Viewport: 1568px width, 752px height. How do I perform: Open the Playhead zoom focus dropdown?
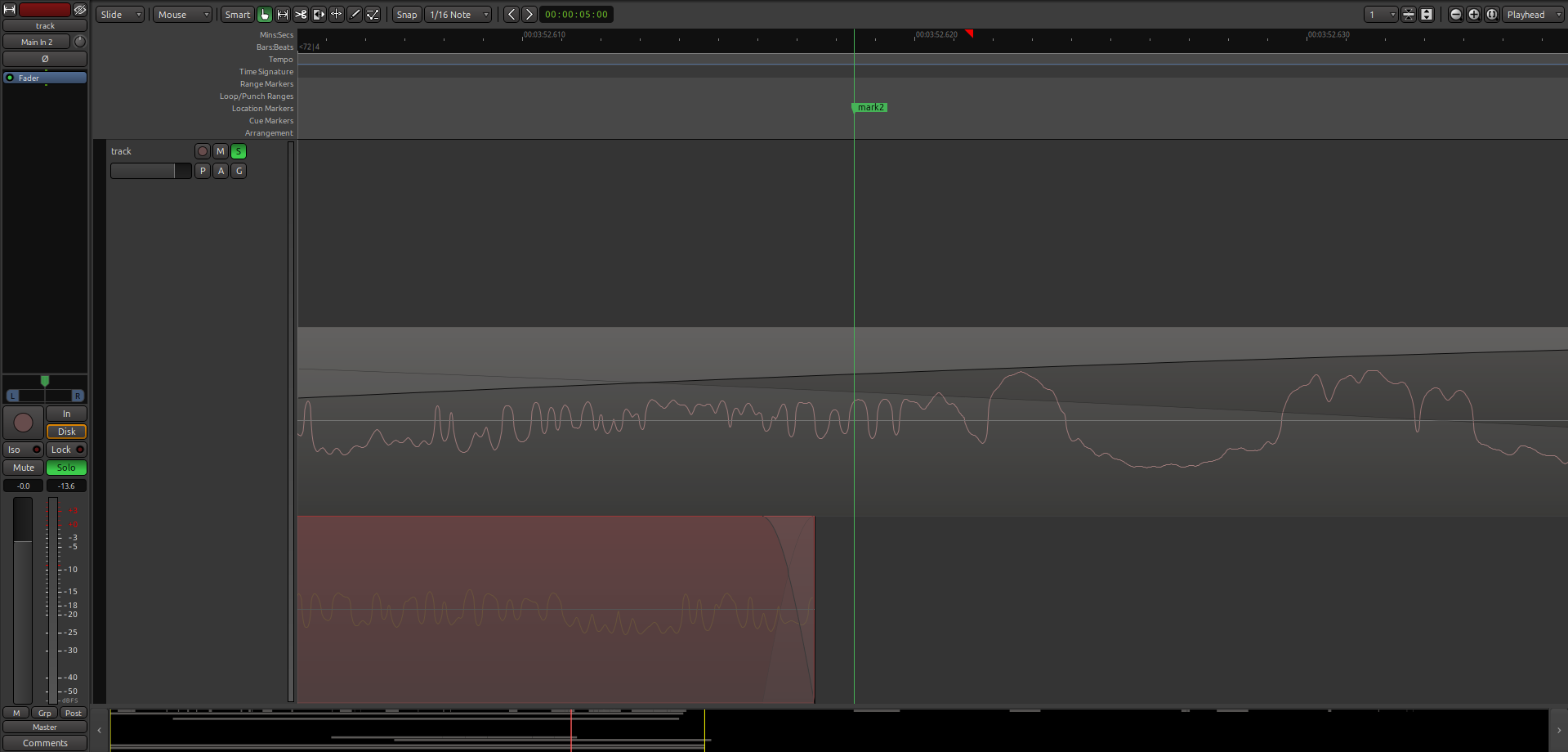click(1533, 15)
